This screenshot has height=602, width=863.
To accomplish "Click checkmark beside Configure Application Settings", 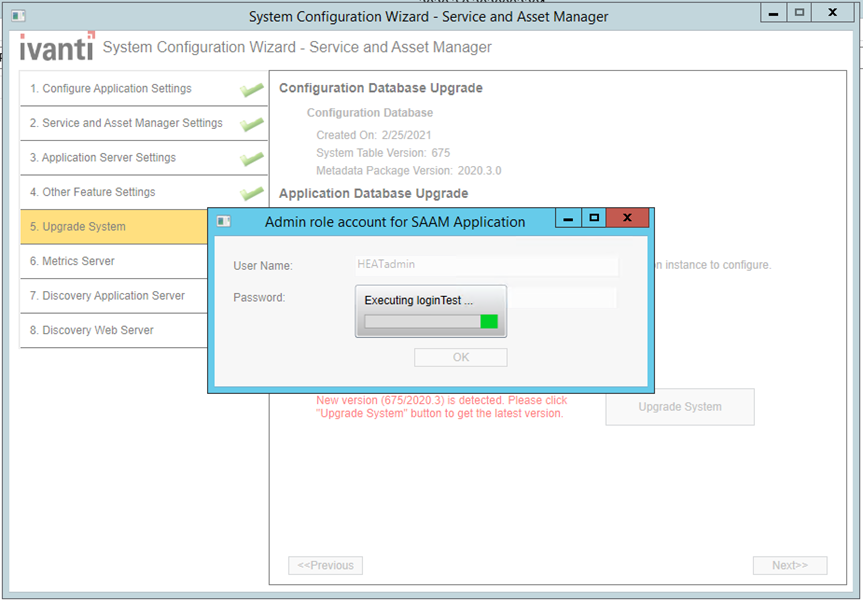I will [x=252, y=89].
